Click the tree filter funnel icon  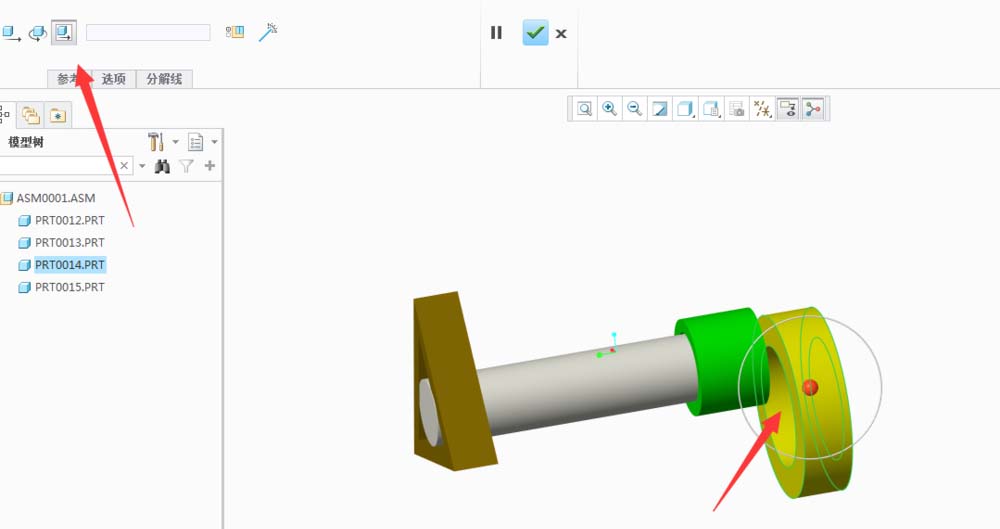(x=186, y=167)
